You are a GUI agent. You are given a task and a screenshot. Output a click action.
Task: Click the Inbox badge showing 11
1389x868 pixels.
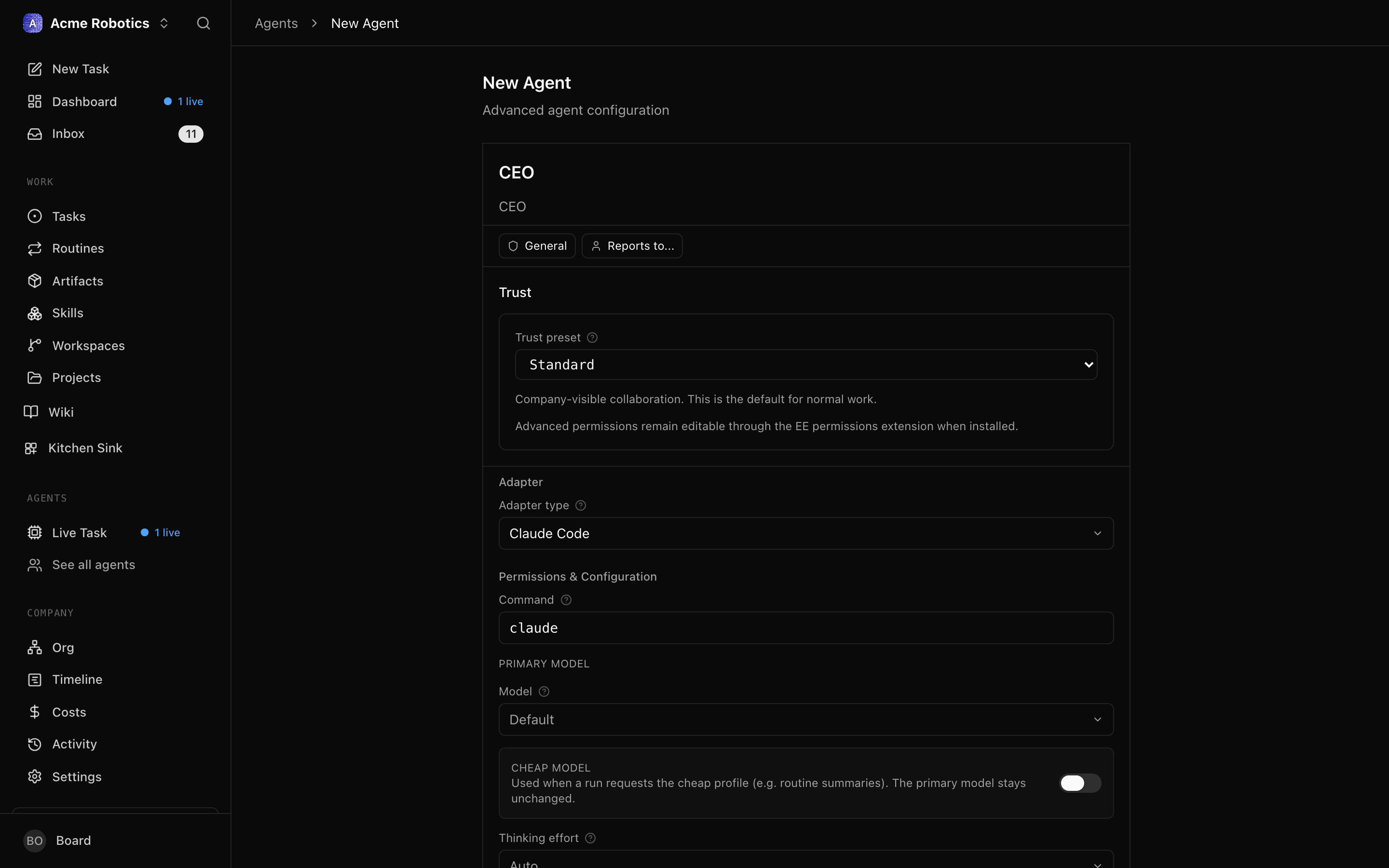tap(191, 134)
